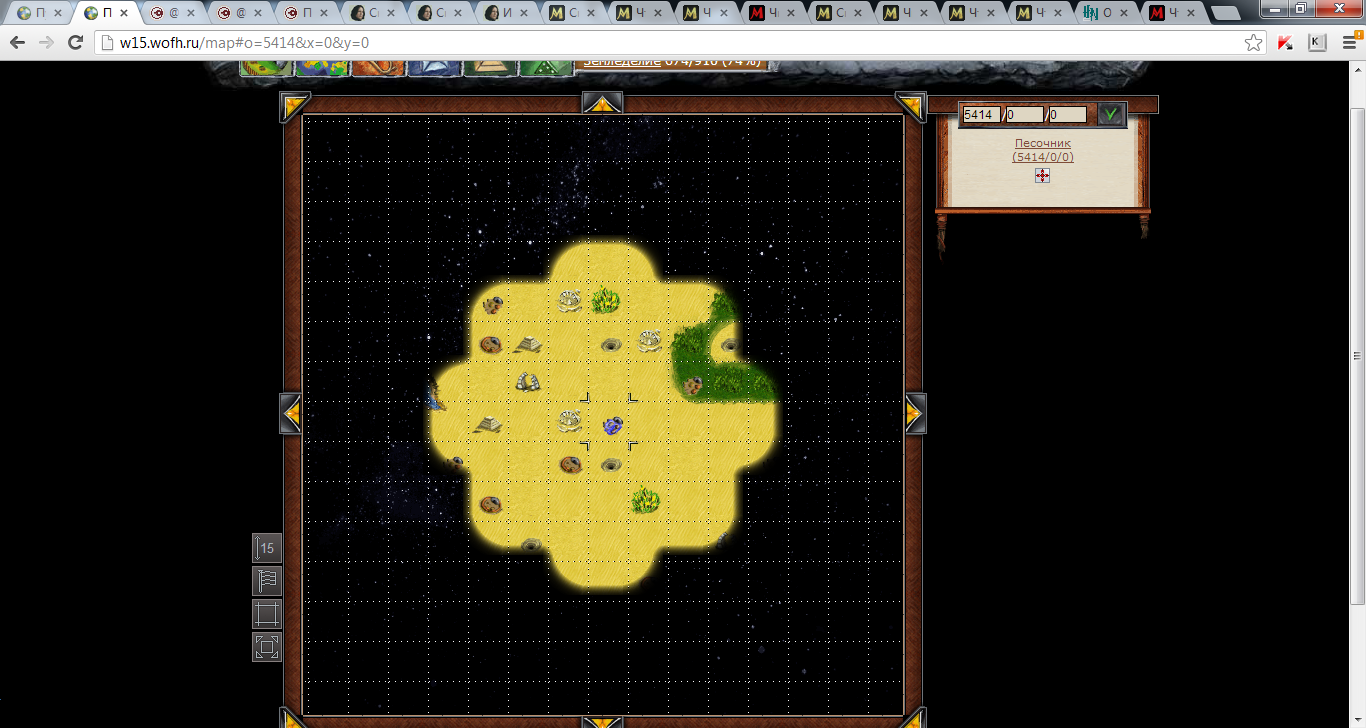Screen dimensions: 1366x728
Task: Click the last coordinate field beside the checkmark
Action: point(1067,115)
